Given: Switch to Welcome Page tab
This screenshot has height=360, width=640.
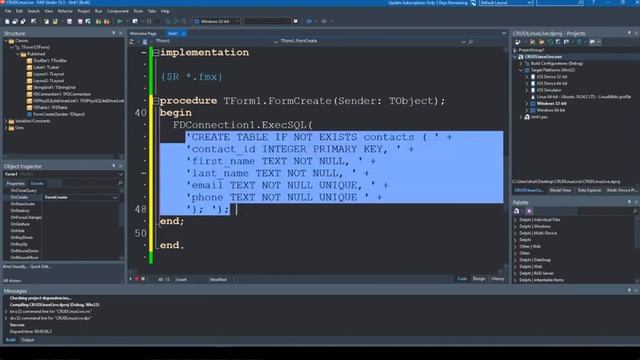Looking at the screenshot, I should point(143,33).
